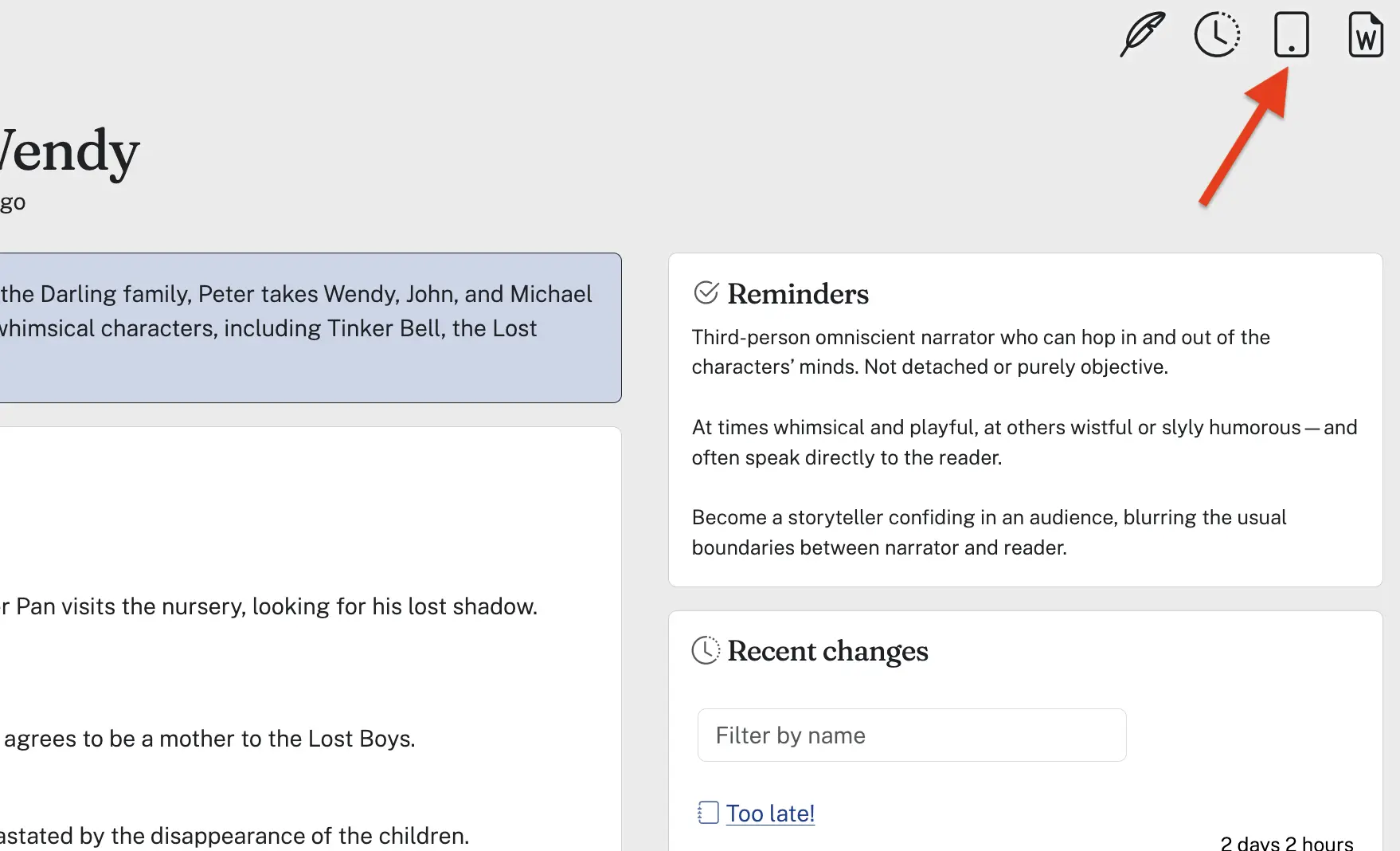The height and width of the screenshot is (851, 1400).
Task: Click the Pan visits the nursery line
Action: pyautogui.click(x=269, y=606)
